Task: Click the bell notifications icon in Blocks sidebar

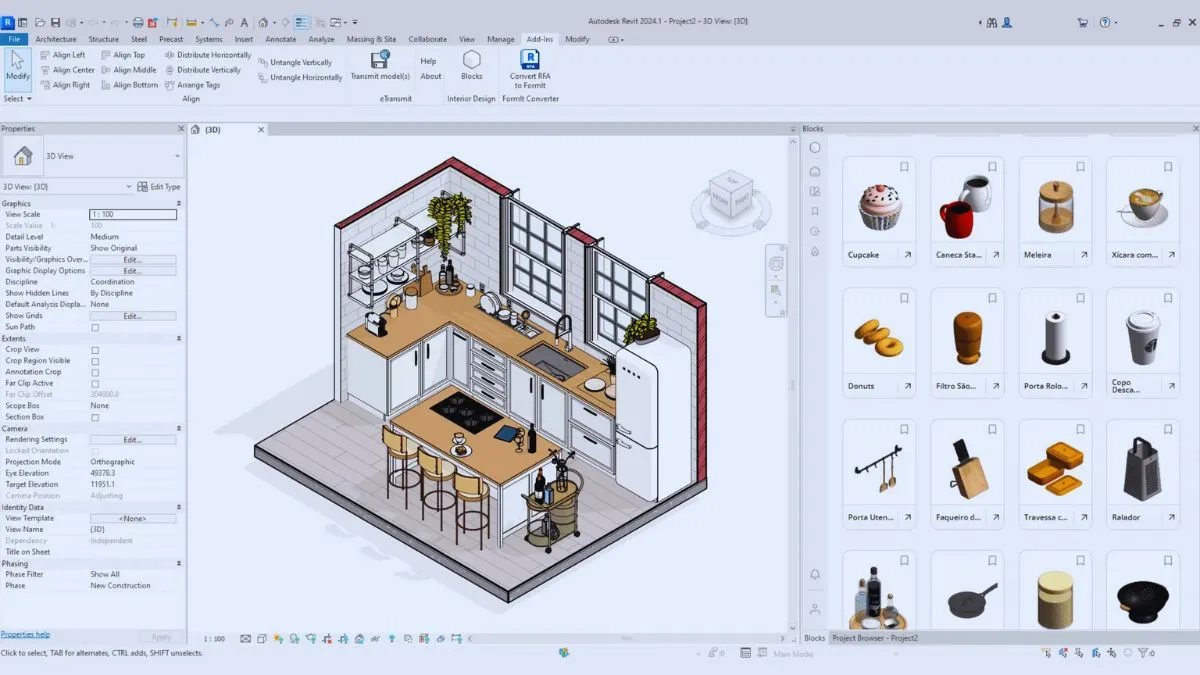Action: [815, 575]
